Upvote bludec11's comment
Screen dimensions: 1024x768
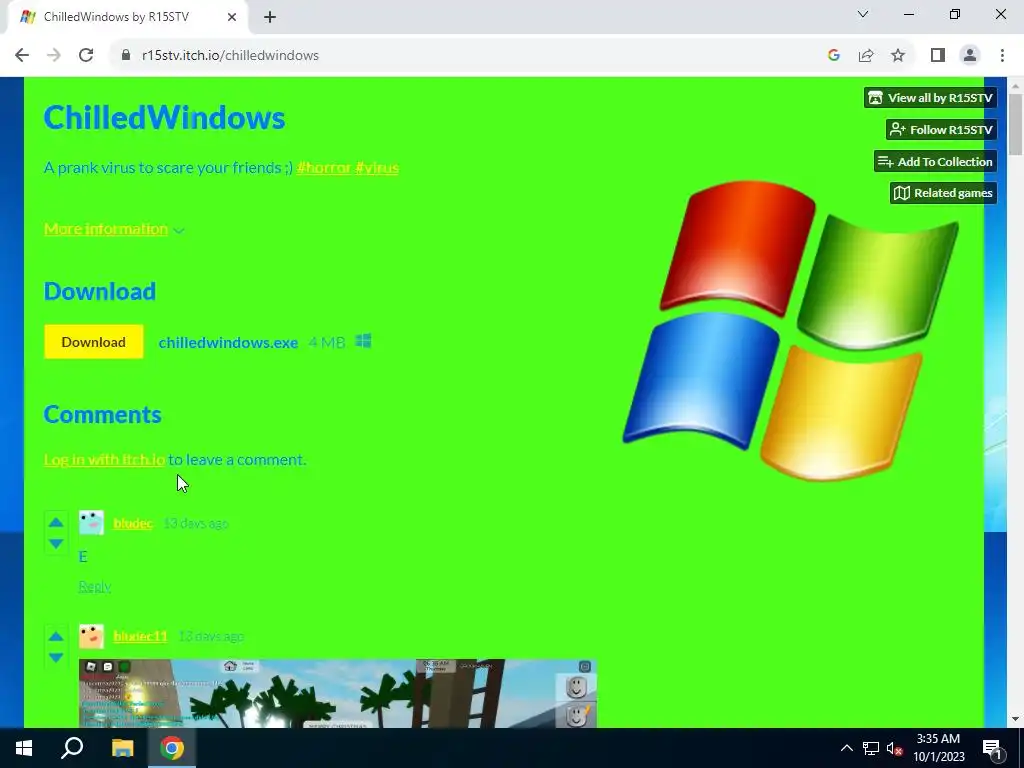coord(56,637)
